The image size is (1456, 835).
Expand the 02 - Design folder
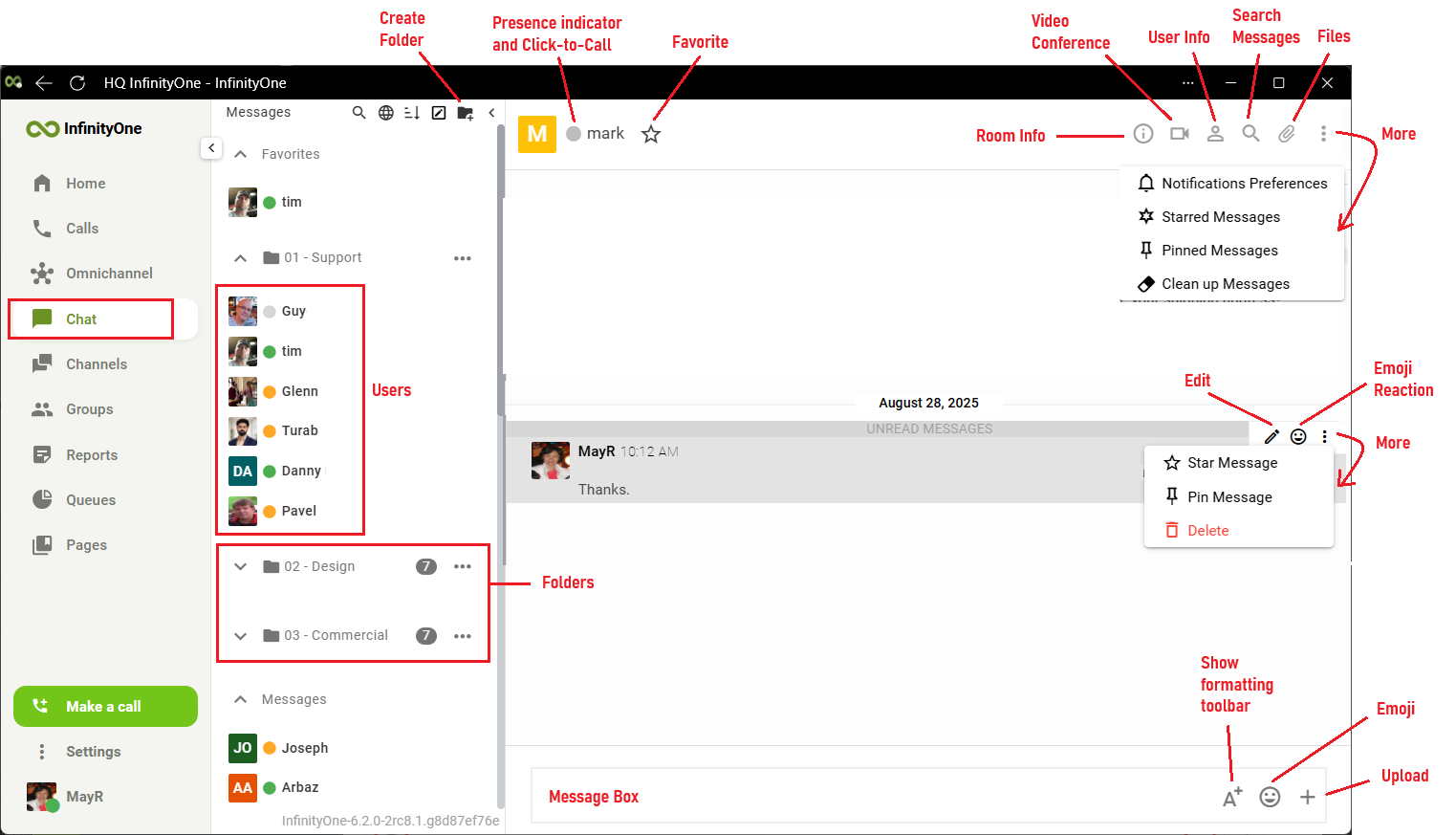pyautogui.click(x=241, y=566)
